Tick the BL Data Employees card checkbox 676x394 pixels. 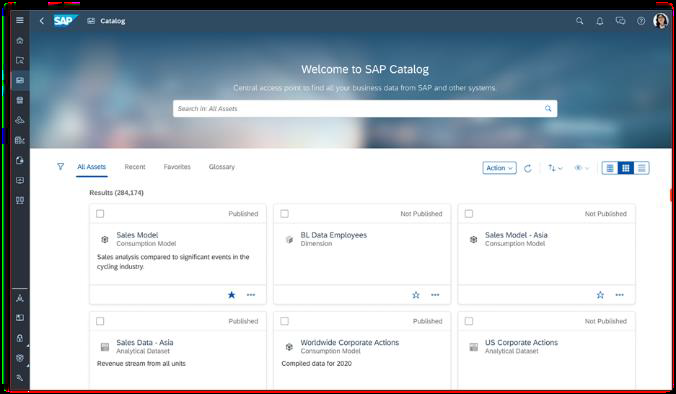coord(285,214)
